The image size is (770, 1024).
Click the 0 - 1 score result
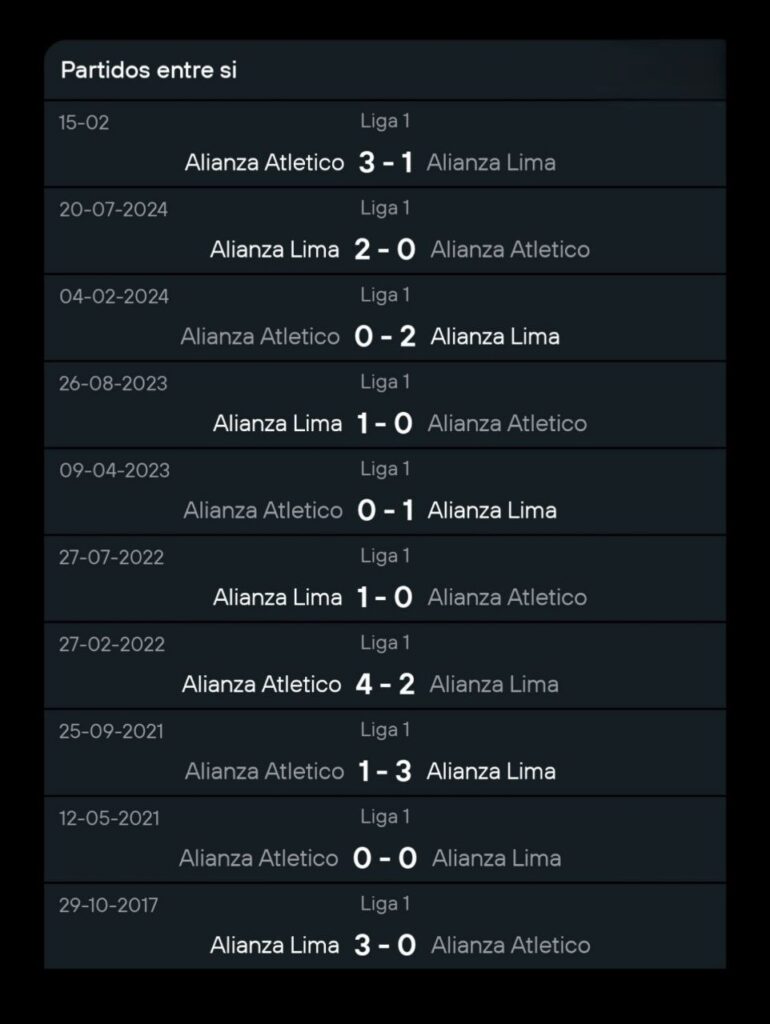point(385,510)
